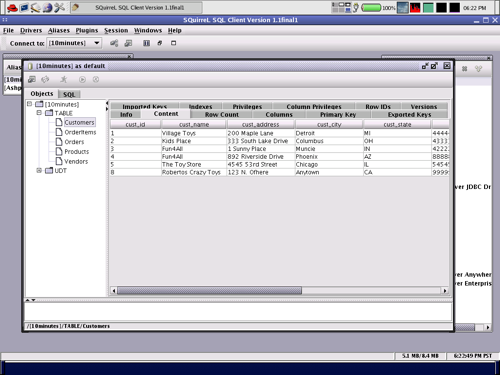This screenshot has height=375, width=500.
Task: Click the refresh arrows icon in session toolbar
Action: [x=45, y=79]
